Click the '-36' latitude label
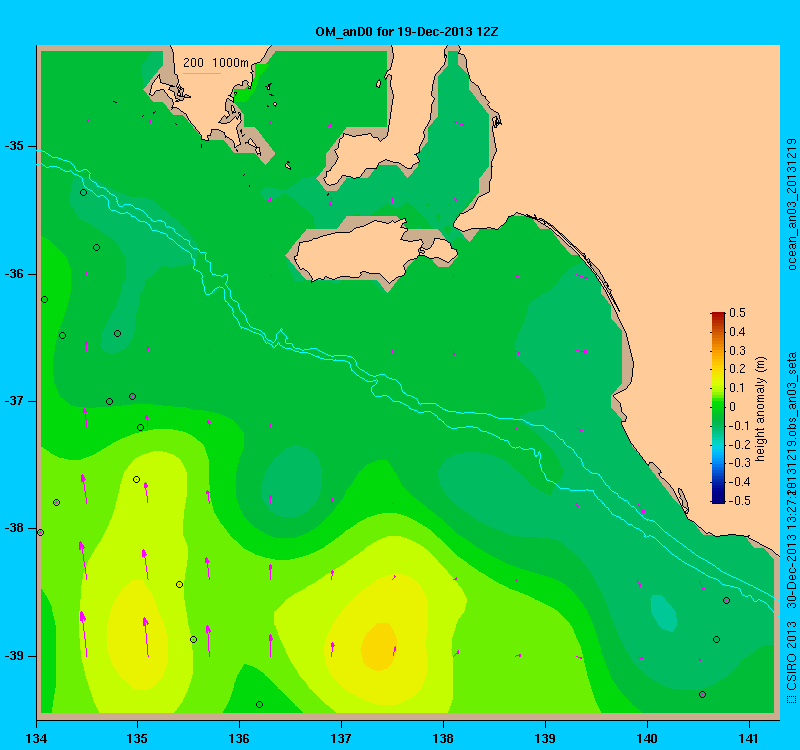This screenshot has height=750, width=800. pyautogui.click(x=14, y=274)
